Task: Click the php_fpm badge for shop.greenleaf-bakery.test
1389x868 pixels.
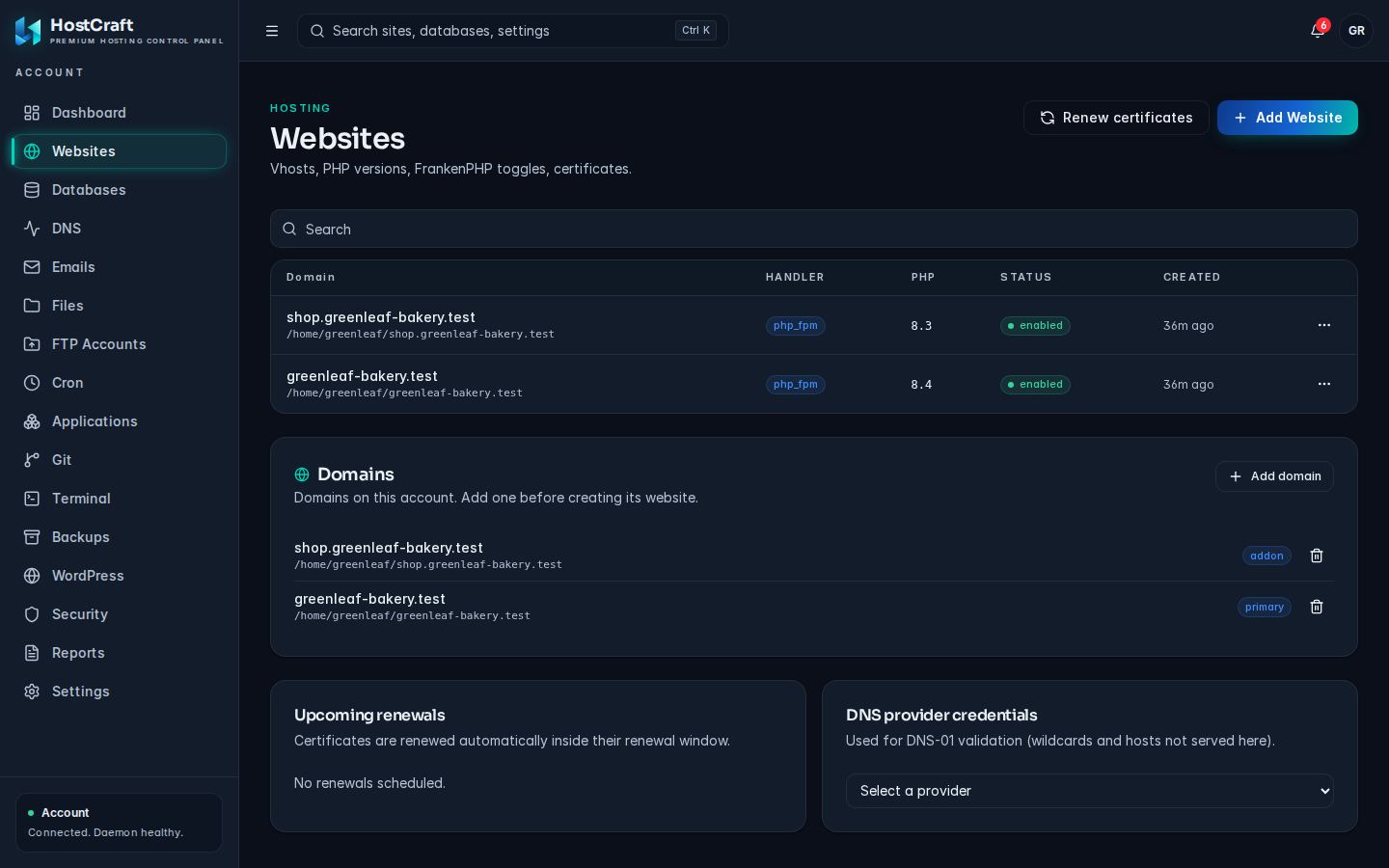Action: point(796,326)
